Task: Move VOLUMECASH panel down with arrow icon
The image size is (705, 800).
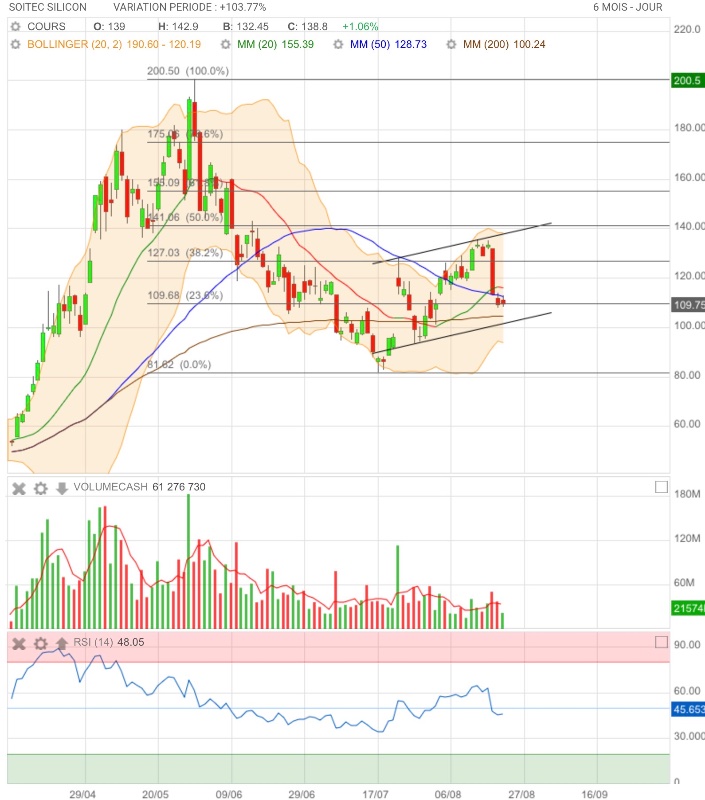Action: (62, 489)
